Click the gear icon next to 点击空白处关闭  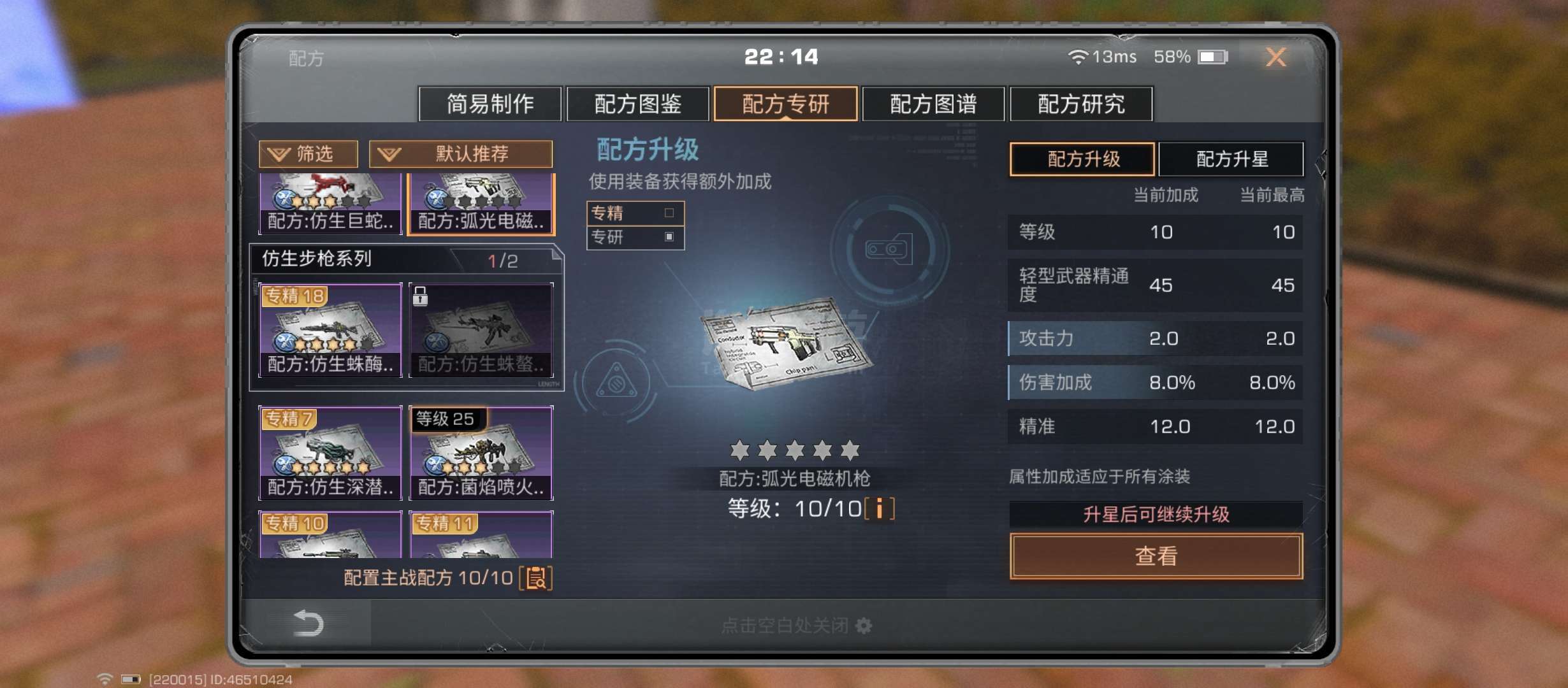point(864,626)
